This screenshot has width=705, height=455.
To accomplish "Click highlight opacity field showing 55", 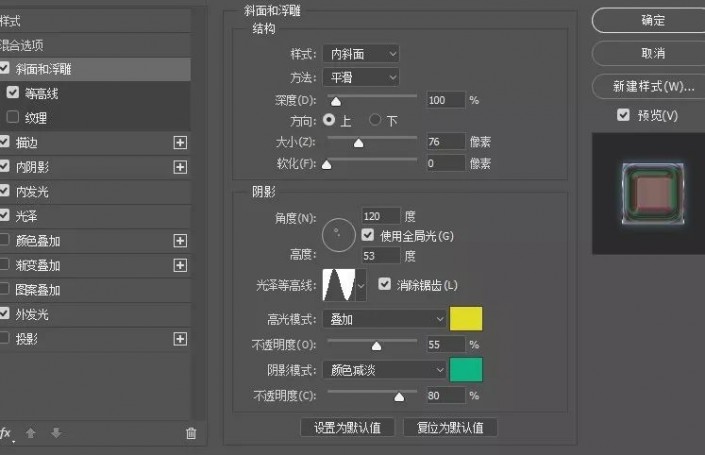I will pyautogui.click(x=446, y=345).
